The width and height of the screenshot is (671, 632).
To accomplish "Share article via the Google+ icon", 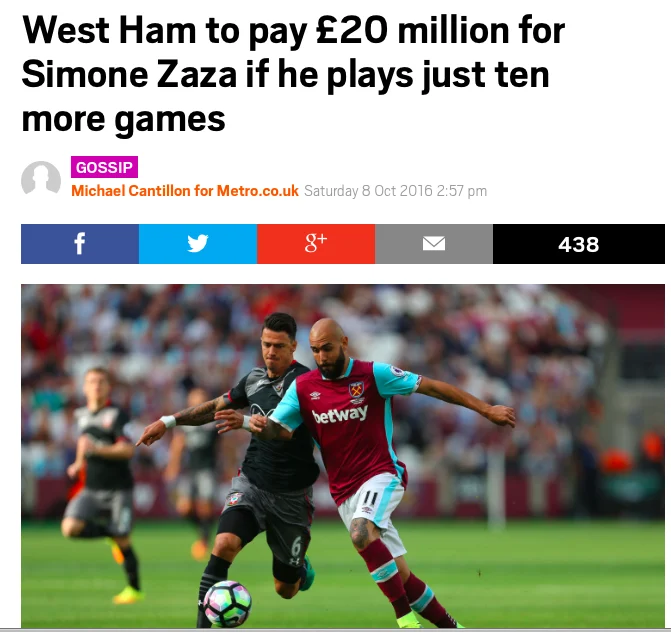I will [x=316, y=243].
